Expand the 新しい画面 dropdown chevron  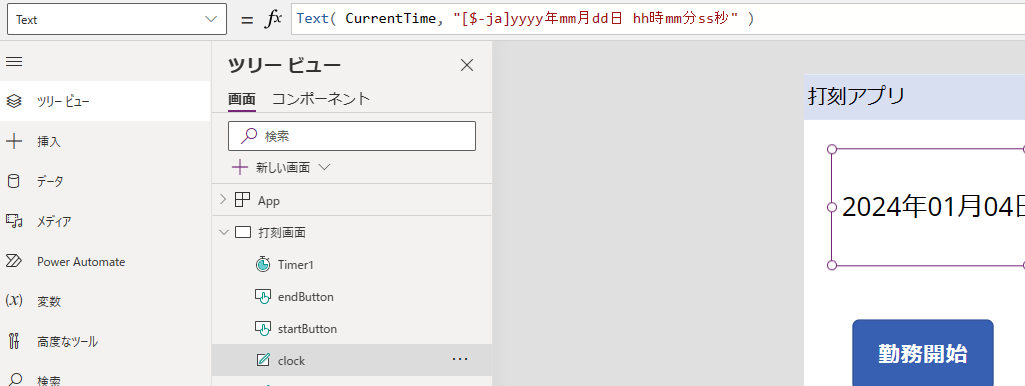pyautogui.click(x=324, y=167)
